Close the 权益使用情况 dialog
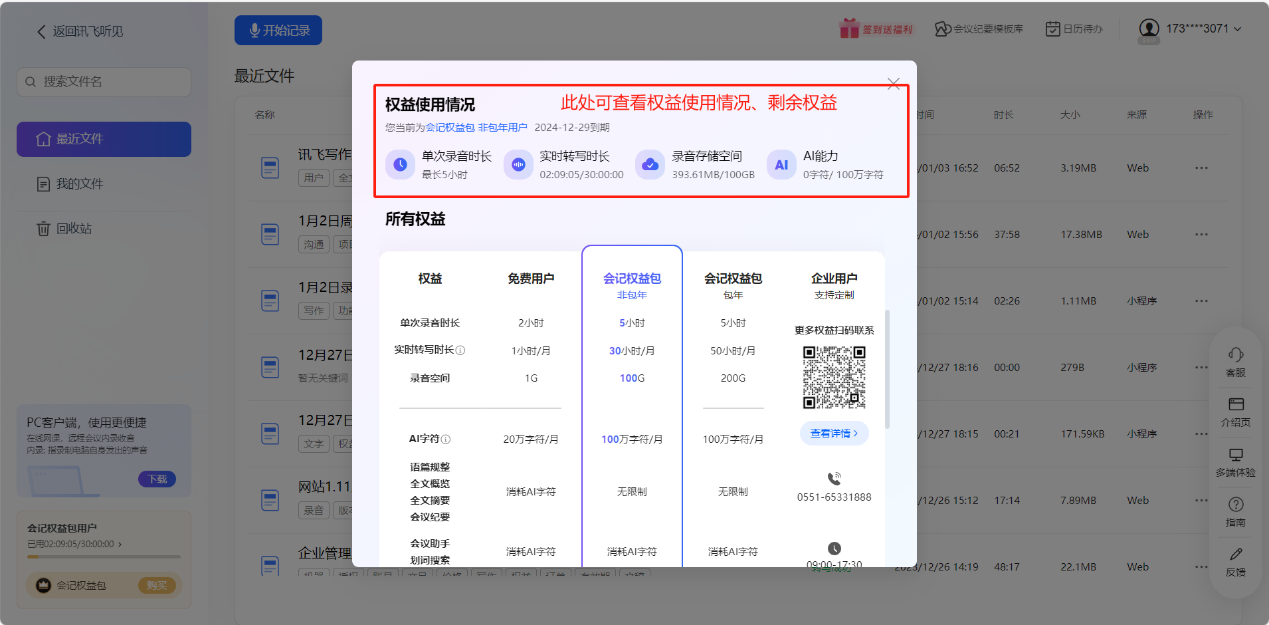 click(893, 83)
